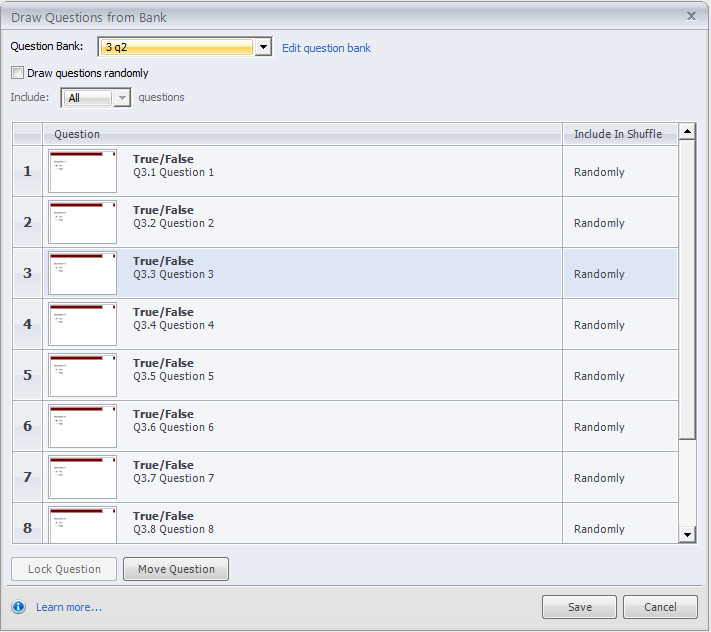
Task: Click the Edit question bank link
Action: click(326, 48)
